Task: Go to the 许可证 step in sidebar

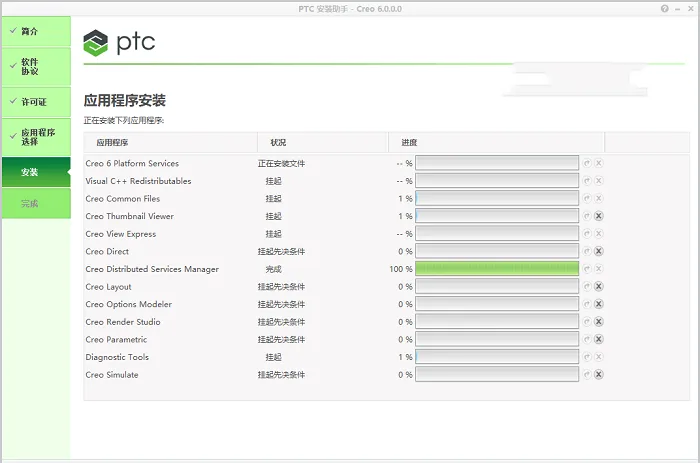Action: click(x=36, y=102)
